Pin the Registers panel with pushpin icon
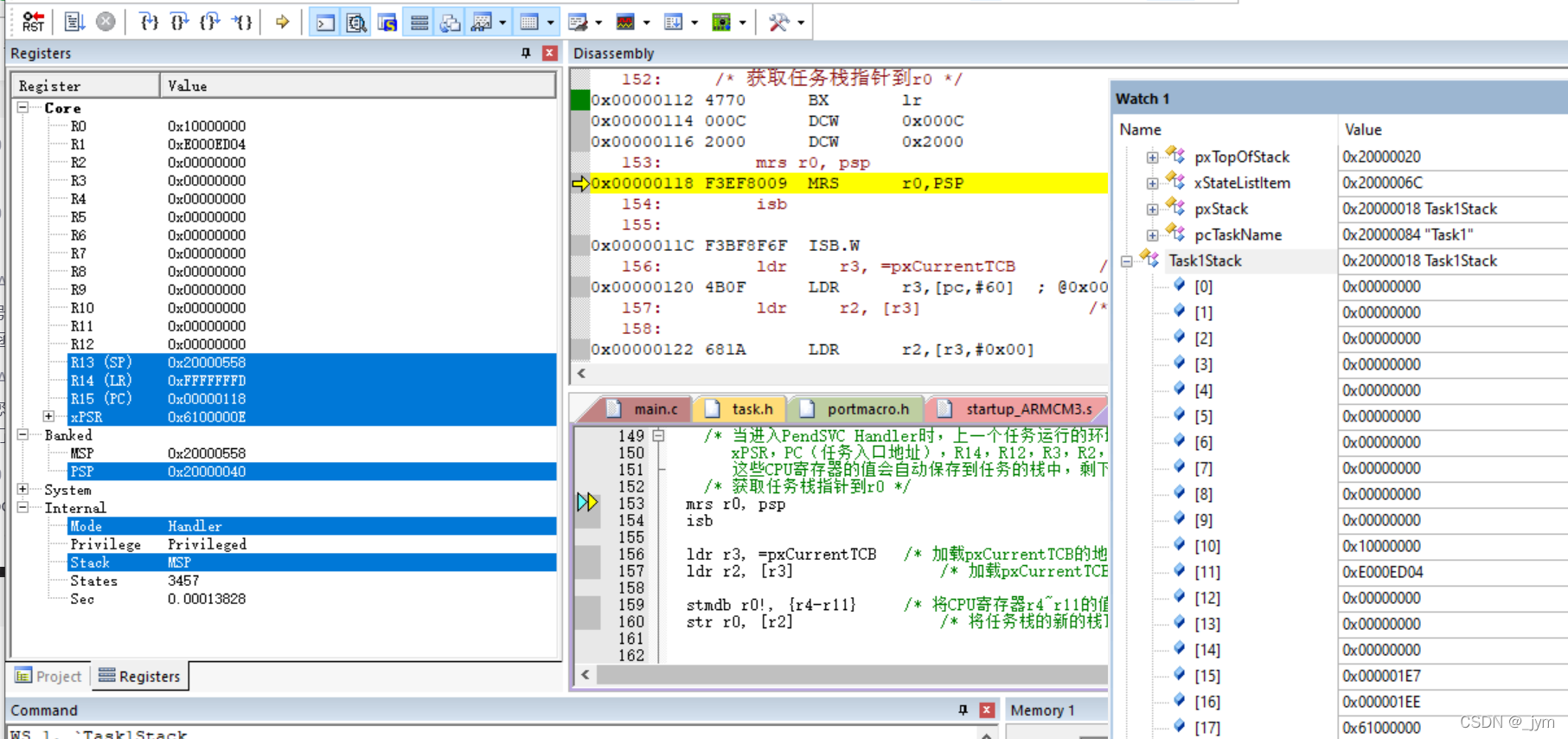This screenshot has height=739, width=1568. pos(526,53)
